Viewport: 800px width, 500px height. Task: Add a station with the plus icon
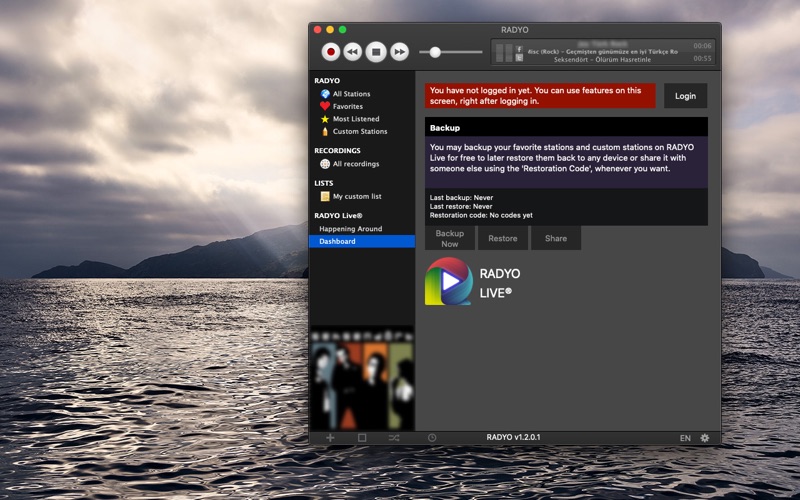click(x=330, y=438)
